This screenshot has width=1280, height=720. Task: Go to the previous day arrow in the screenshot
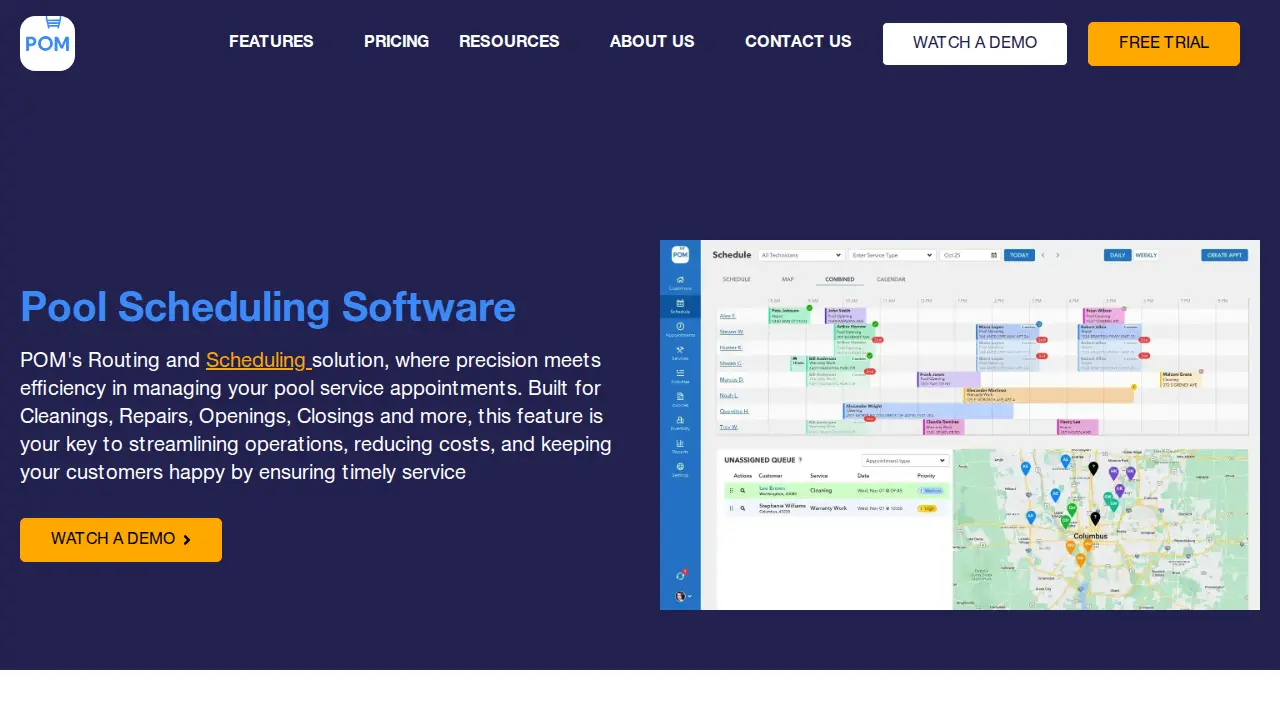pyautogui.click(x=1043, y=255)
